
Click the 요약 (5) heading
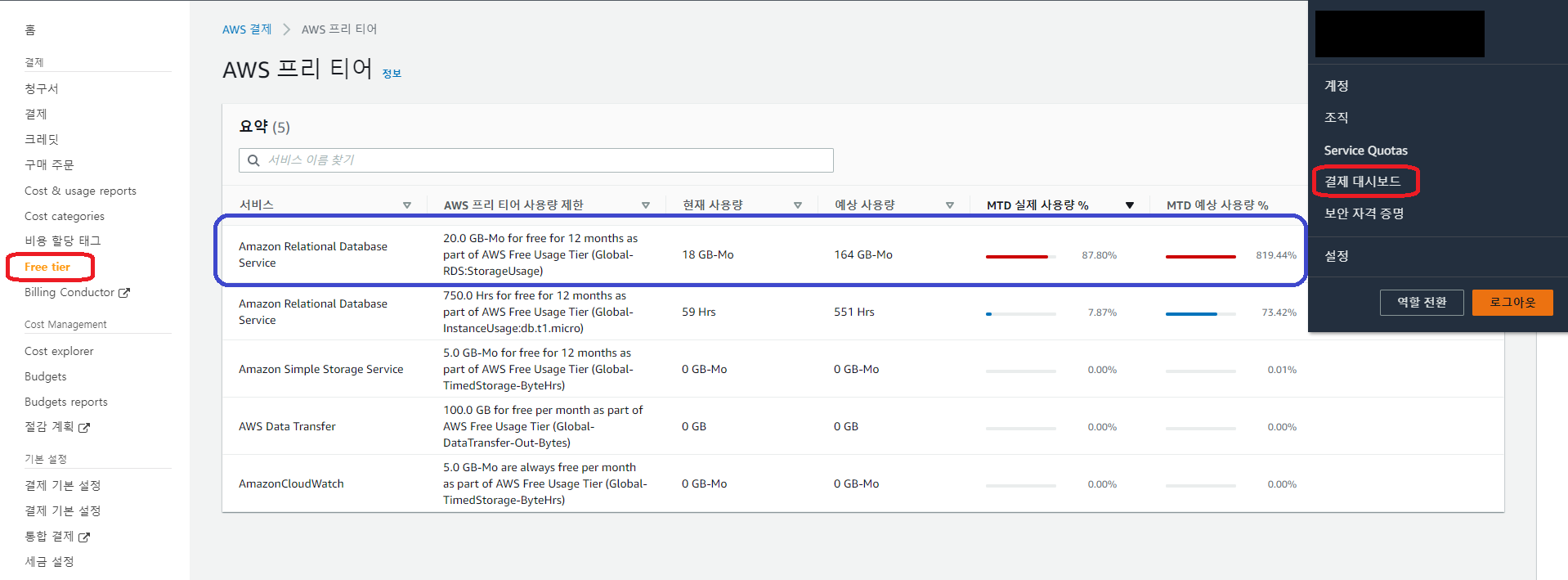coord(264,127)
